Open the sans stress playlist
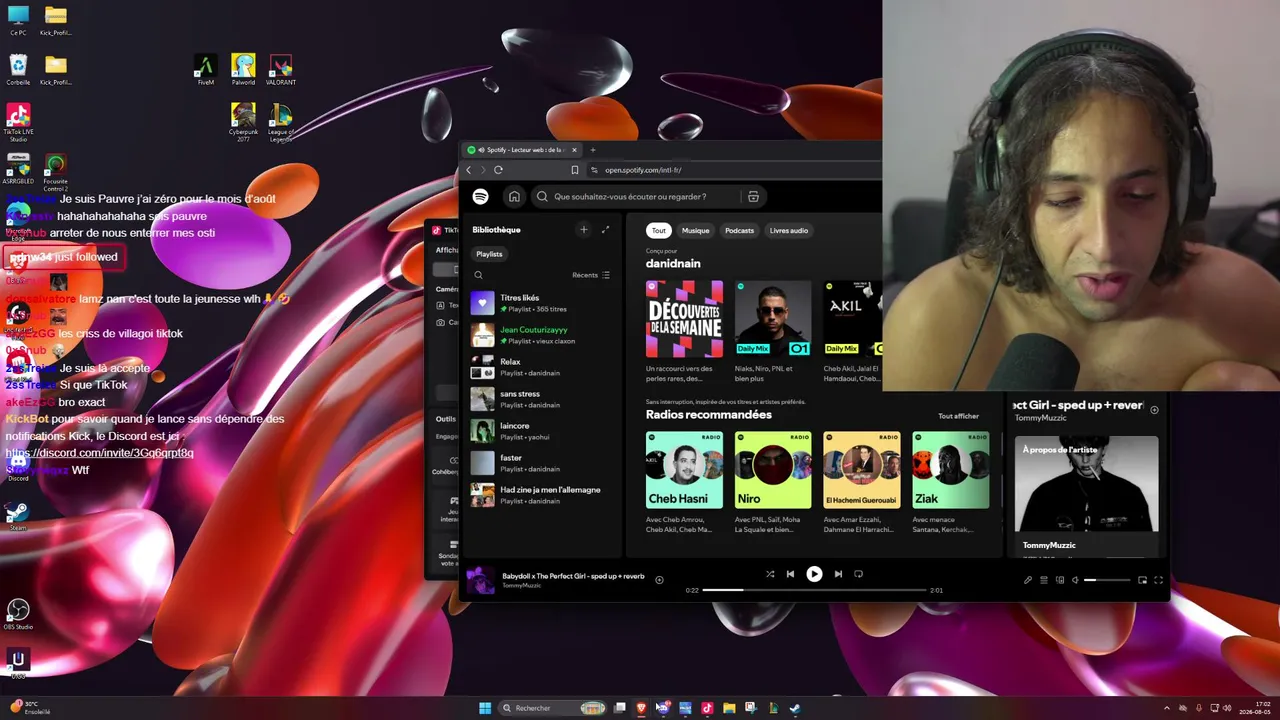Screen dimensions: 1280x720 (x=541, y=399)
